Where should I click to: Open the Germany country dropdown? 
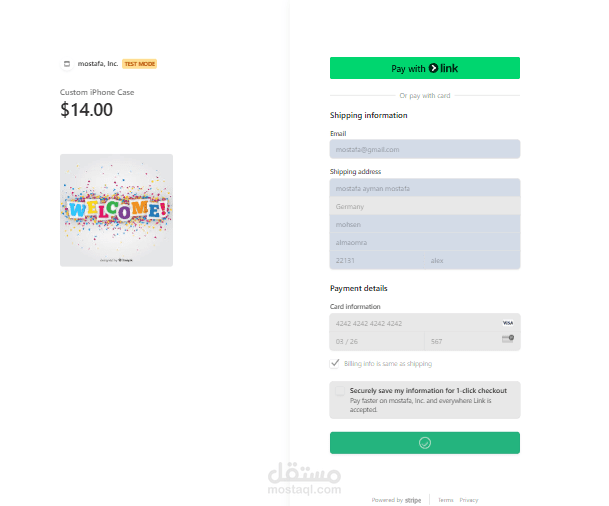point(425,207)
